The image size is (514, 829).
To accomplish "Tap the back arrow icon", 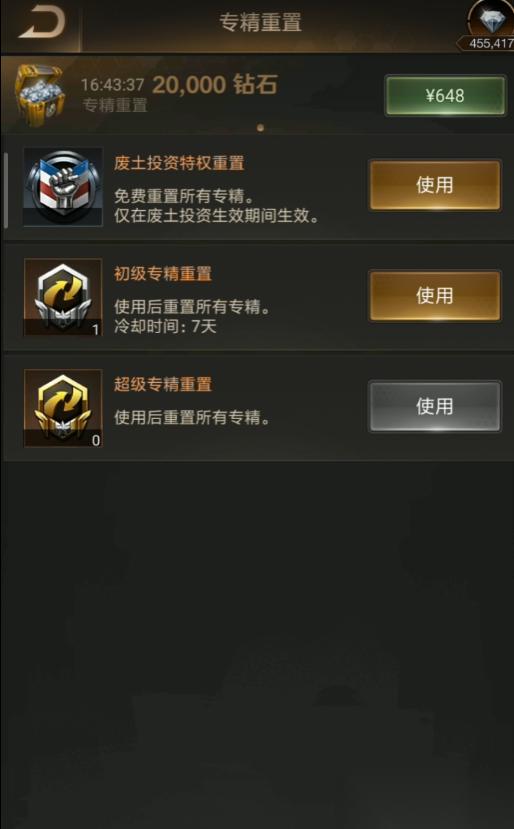I will [41, 24].
